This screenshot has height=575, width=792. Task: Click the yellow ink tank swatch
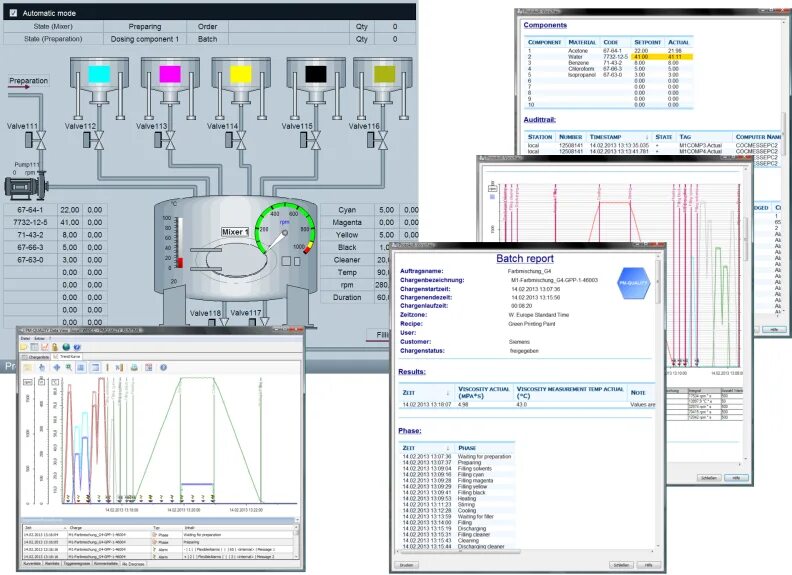(240, 74)
